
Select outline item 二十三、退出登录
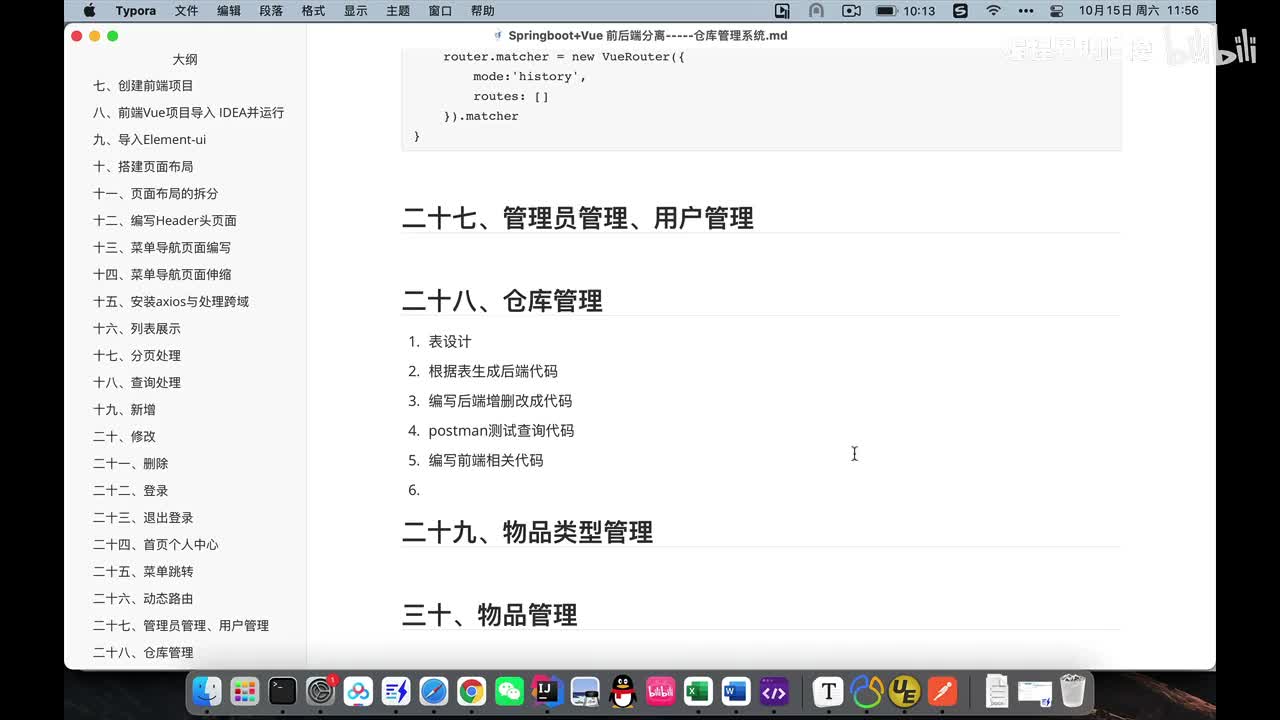(143, 518)
